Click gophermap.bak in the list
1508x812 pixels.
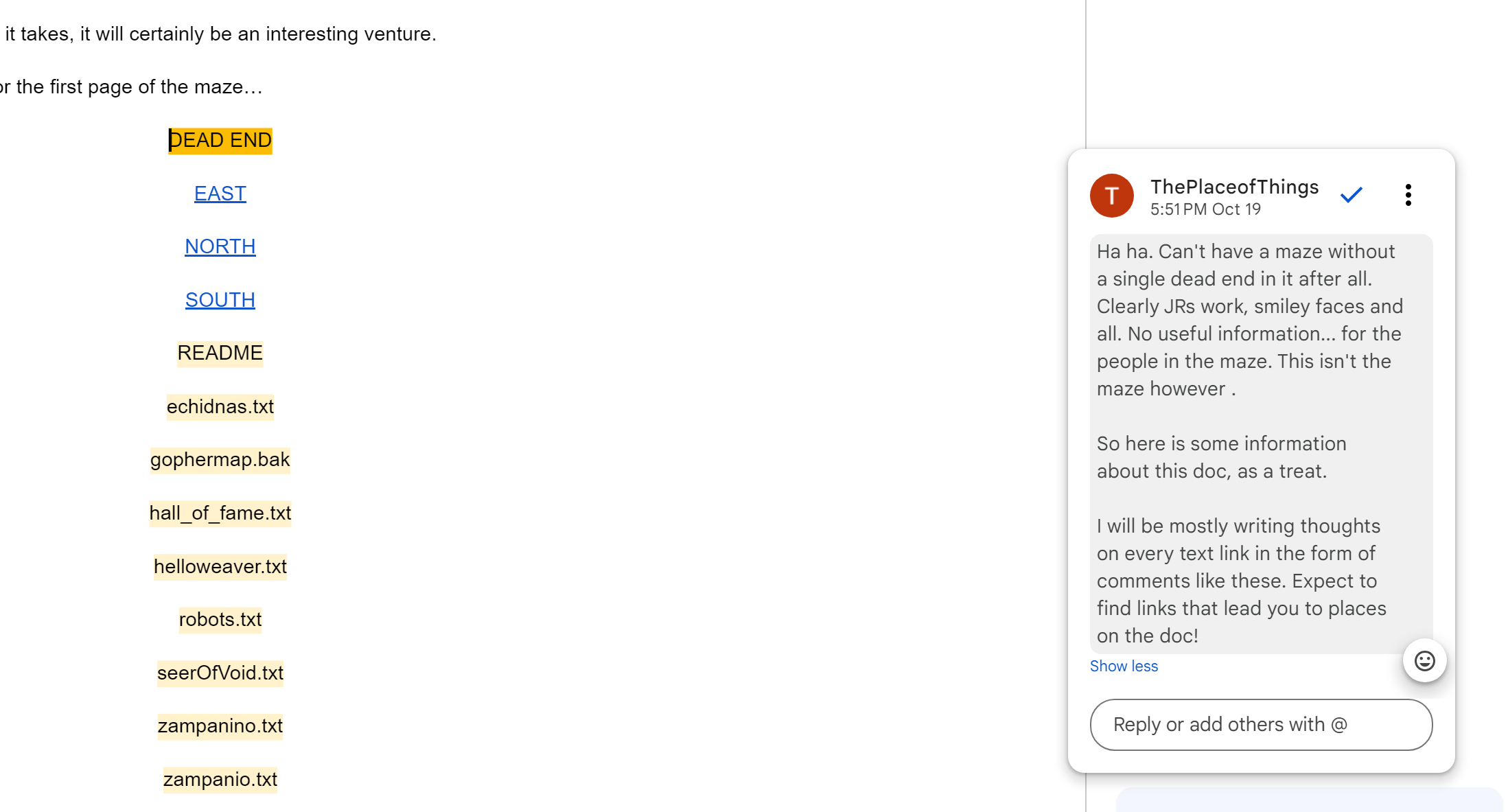pos(220,459)
